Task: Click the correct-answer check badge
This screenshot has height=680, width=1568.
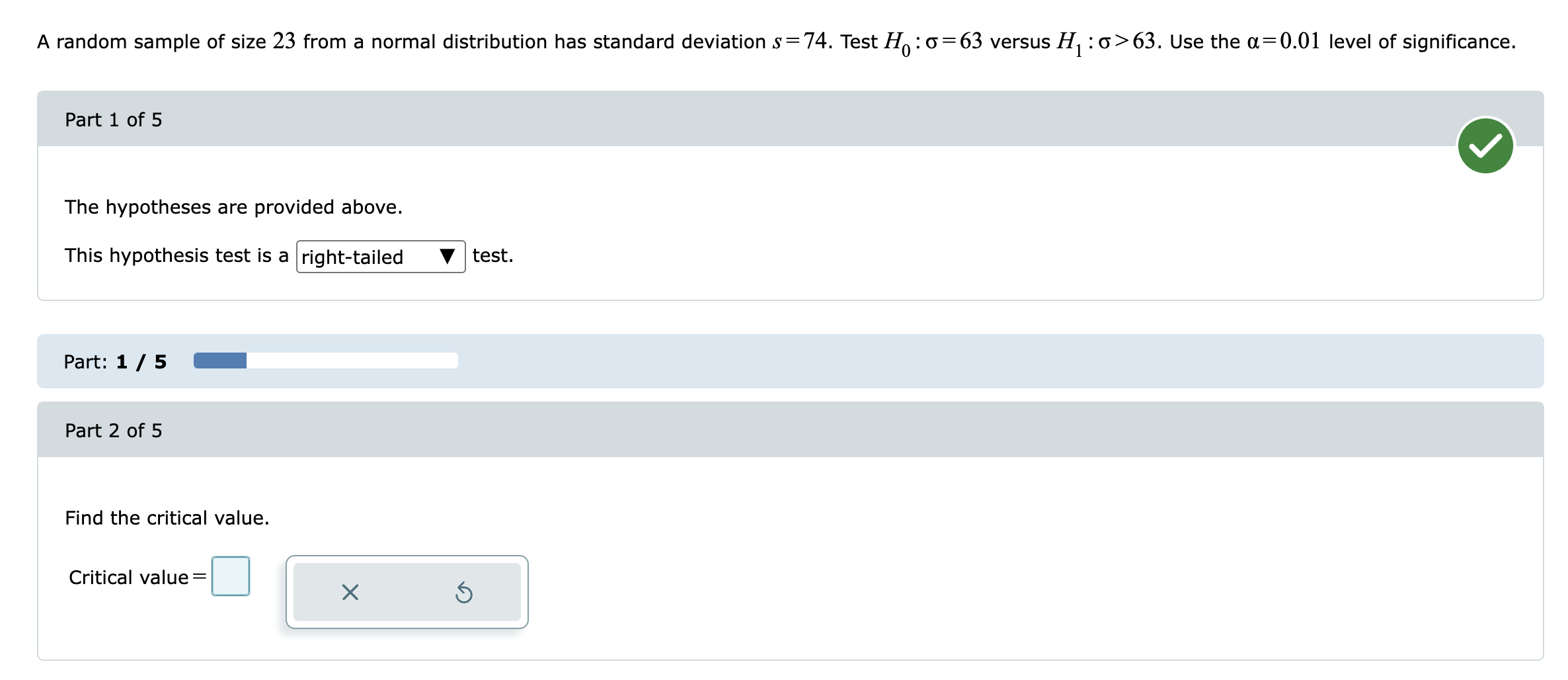Action: (1485, 146)
